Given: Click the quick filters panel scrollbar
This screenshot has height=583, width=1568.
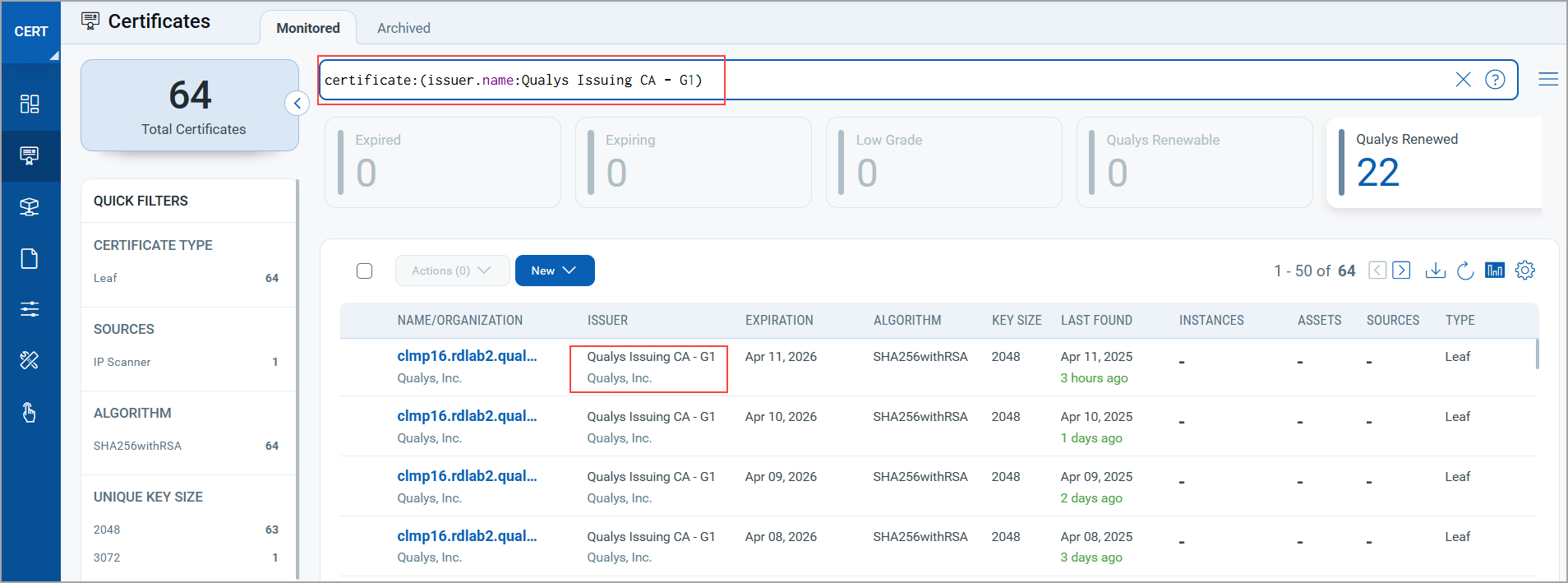Looking at the screenshot, I should point(297,378).
